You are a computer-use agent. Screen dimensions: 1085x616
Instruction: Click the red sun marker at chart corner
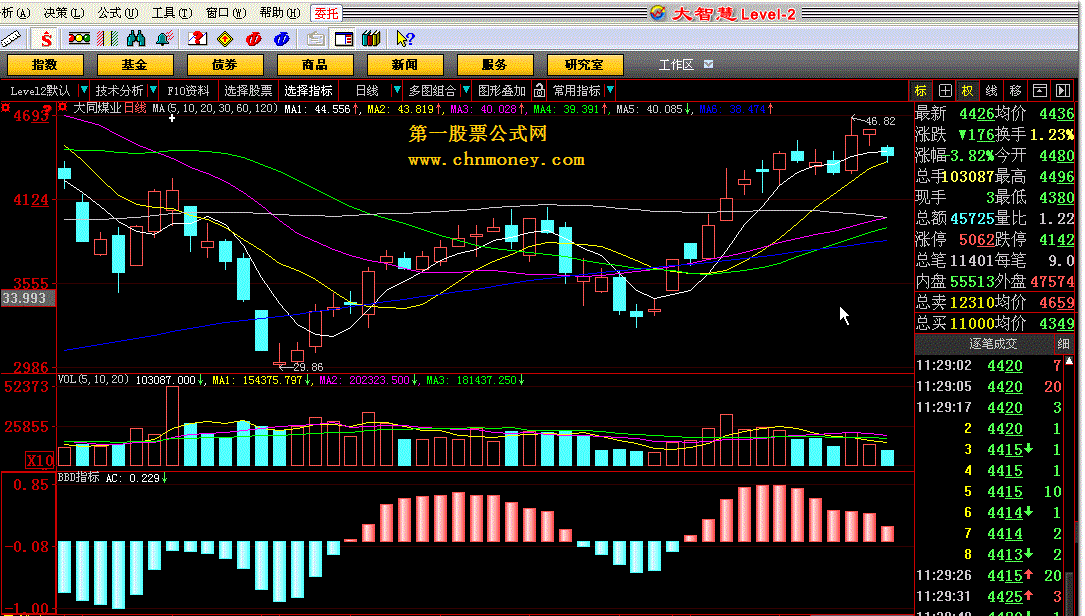[6, 107]
